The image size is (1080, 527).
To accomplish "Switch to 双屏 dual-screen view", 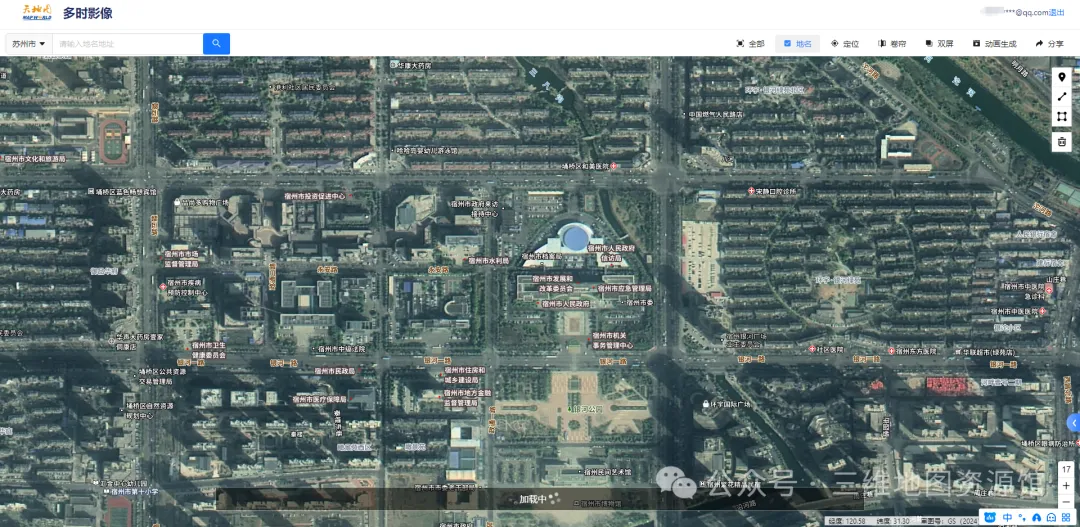I will point(939,43).
